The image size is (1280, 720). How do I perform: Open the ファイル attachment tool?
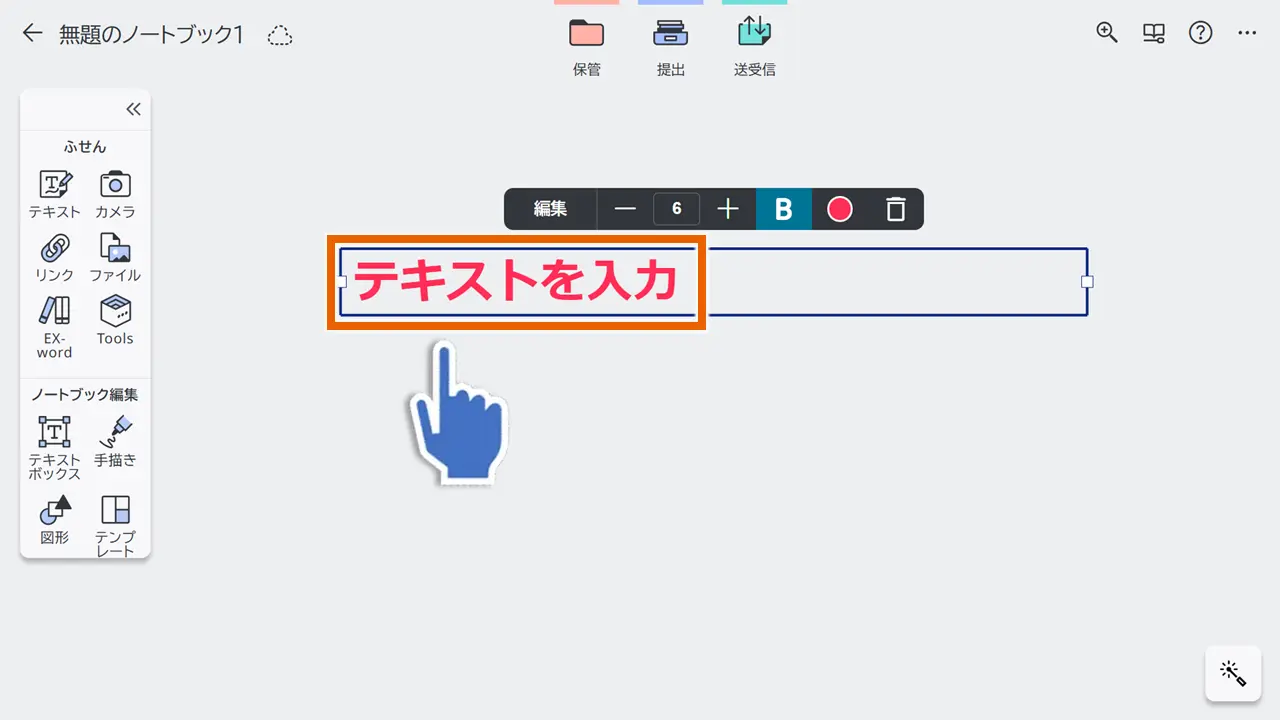pyautogui.click(x=115, y=255)
